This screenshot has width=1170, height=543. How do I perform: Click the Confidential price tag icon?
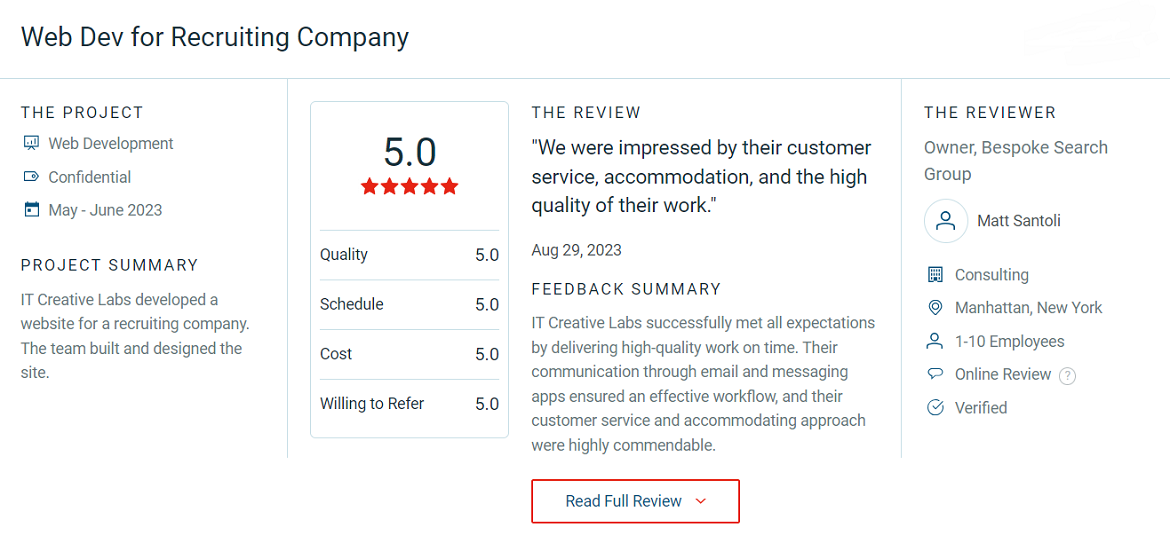tap(31, 177)
